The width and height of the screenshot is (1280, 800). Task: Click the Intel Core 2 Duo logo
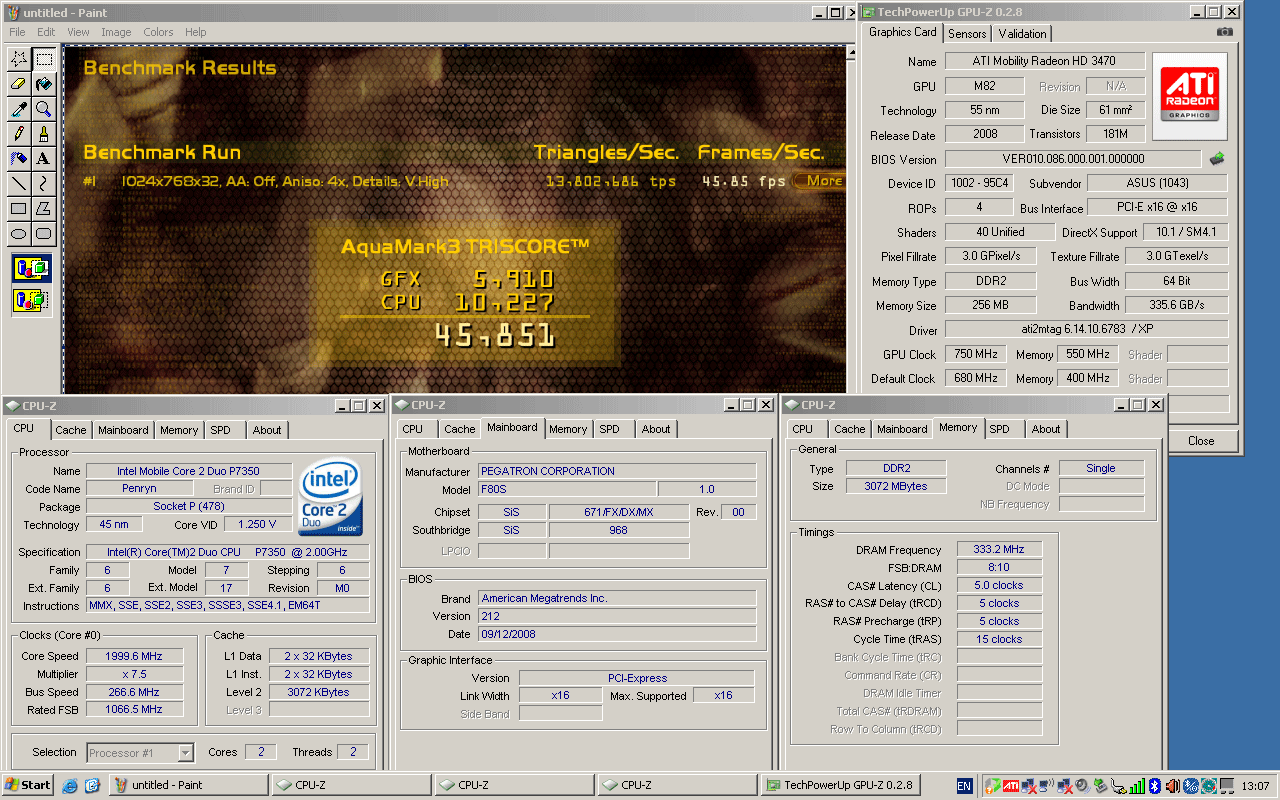330,497
